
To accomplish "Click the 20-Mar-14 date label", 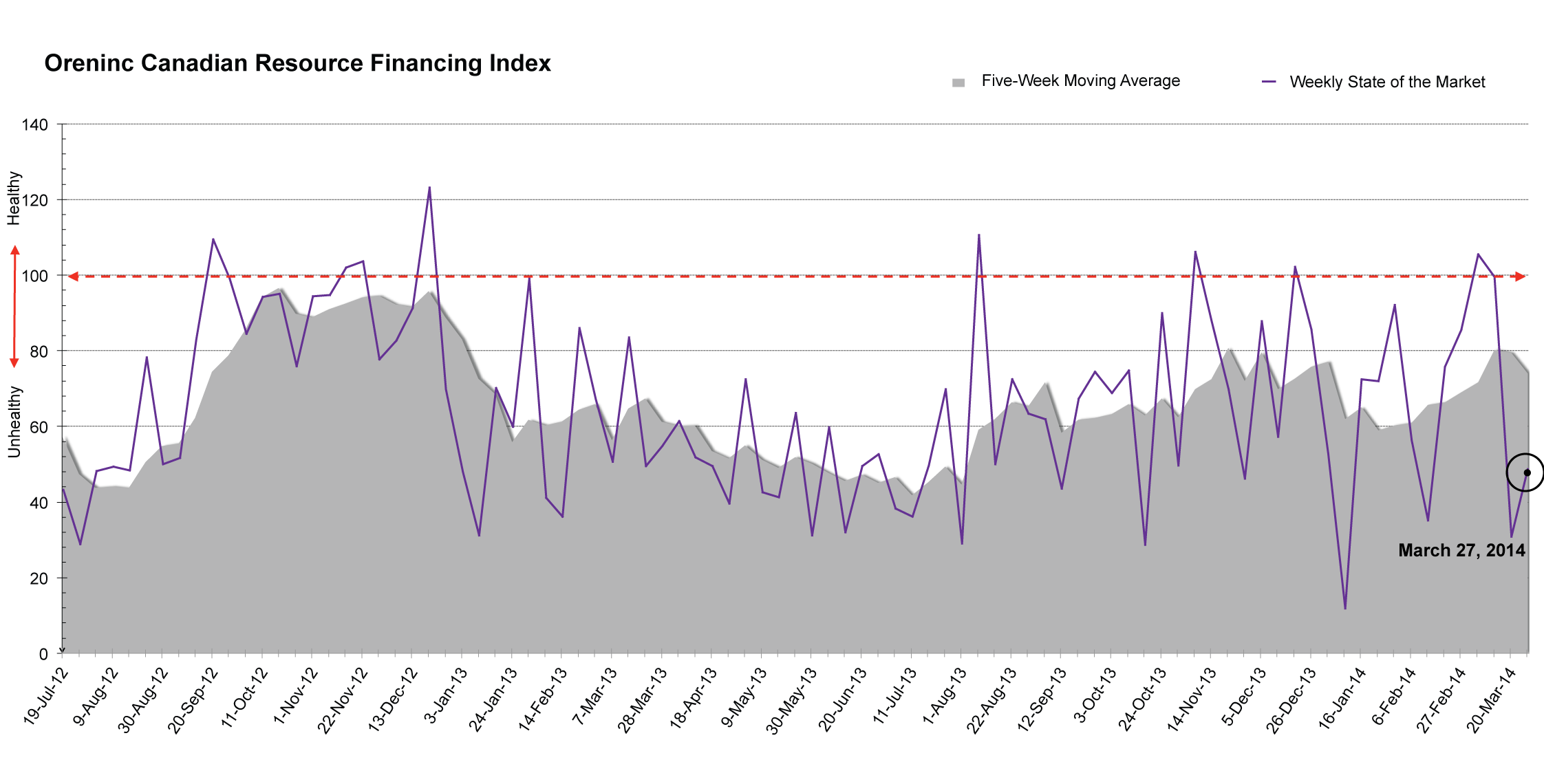I will pyautogui.click(x=1492, y=700).
